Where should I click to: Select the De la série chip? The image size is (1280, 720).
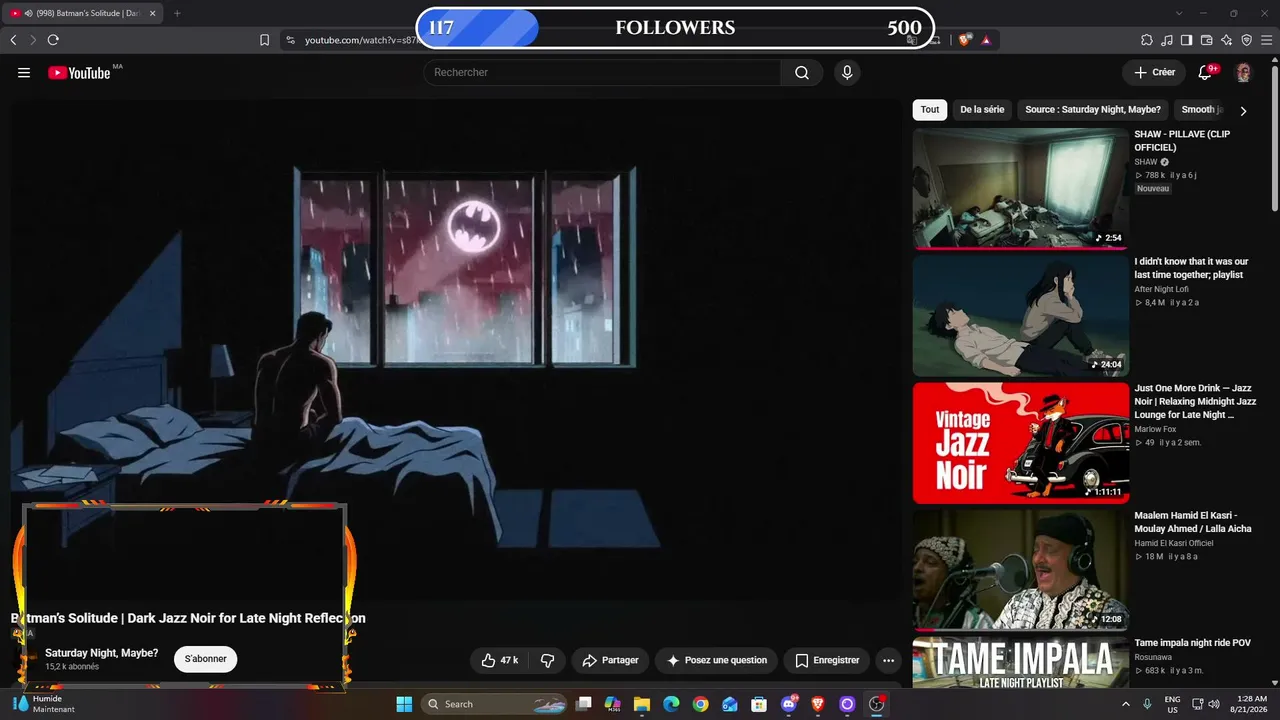(982, 110)
